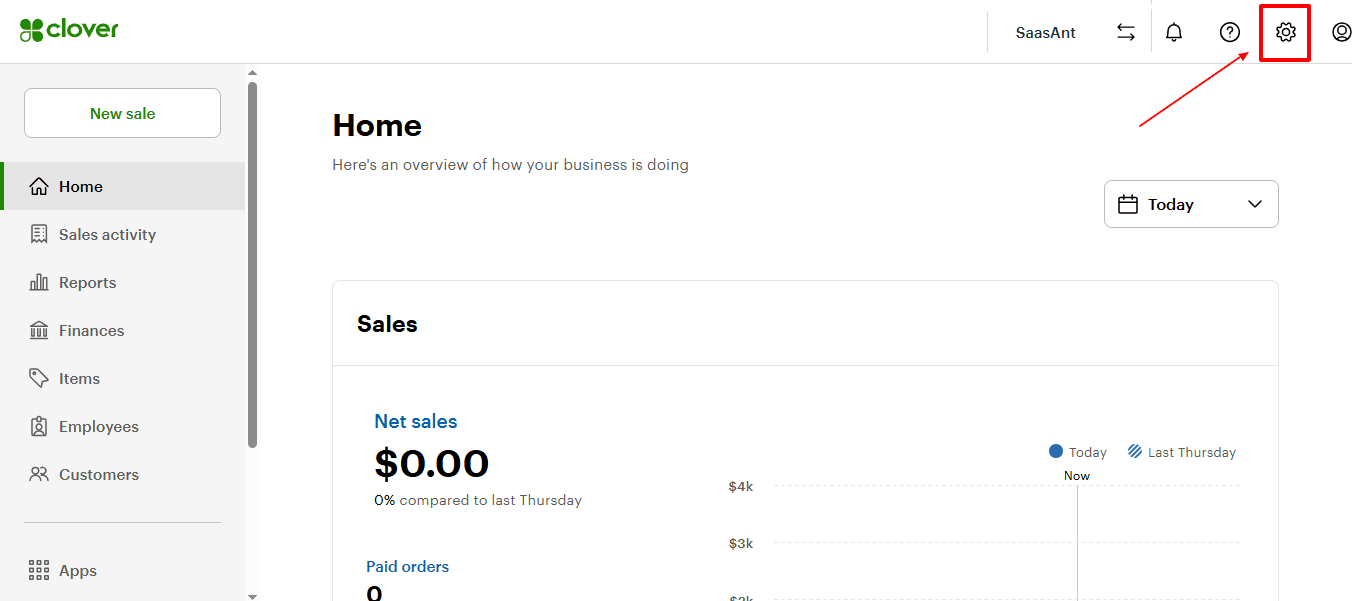Click the Paid orders link

tap(408, 566)
